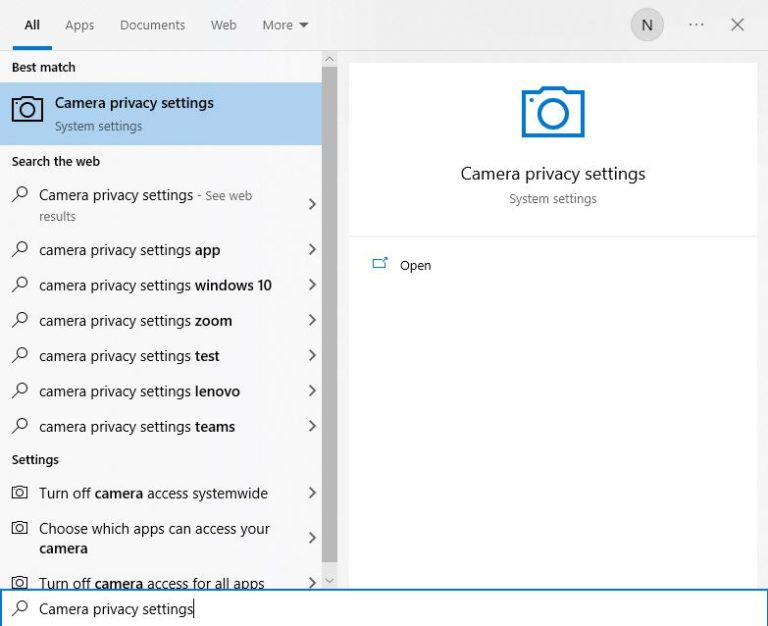Expand arrow for camera privacy settings lenovo
The height and width of the screenshot is (626, 768).
pos(312,390)
